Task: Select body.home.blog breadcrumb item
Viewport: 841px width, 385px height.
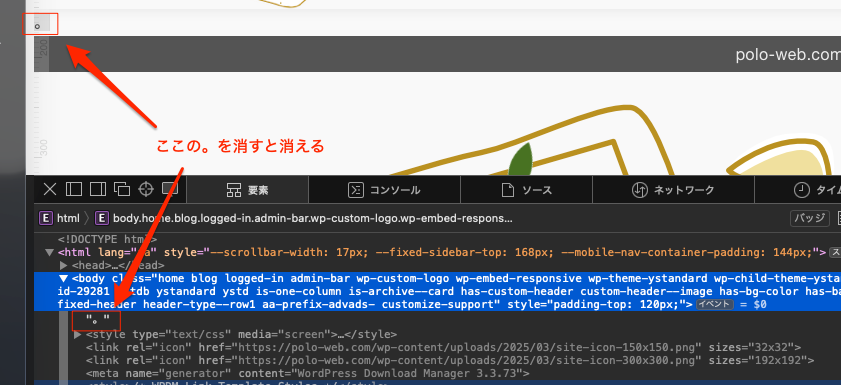Action: [304, 218]
